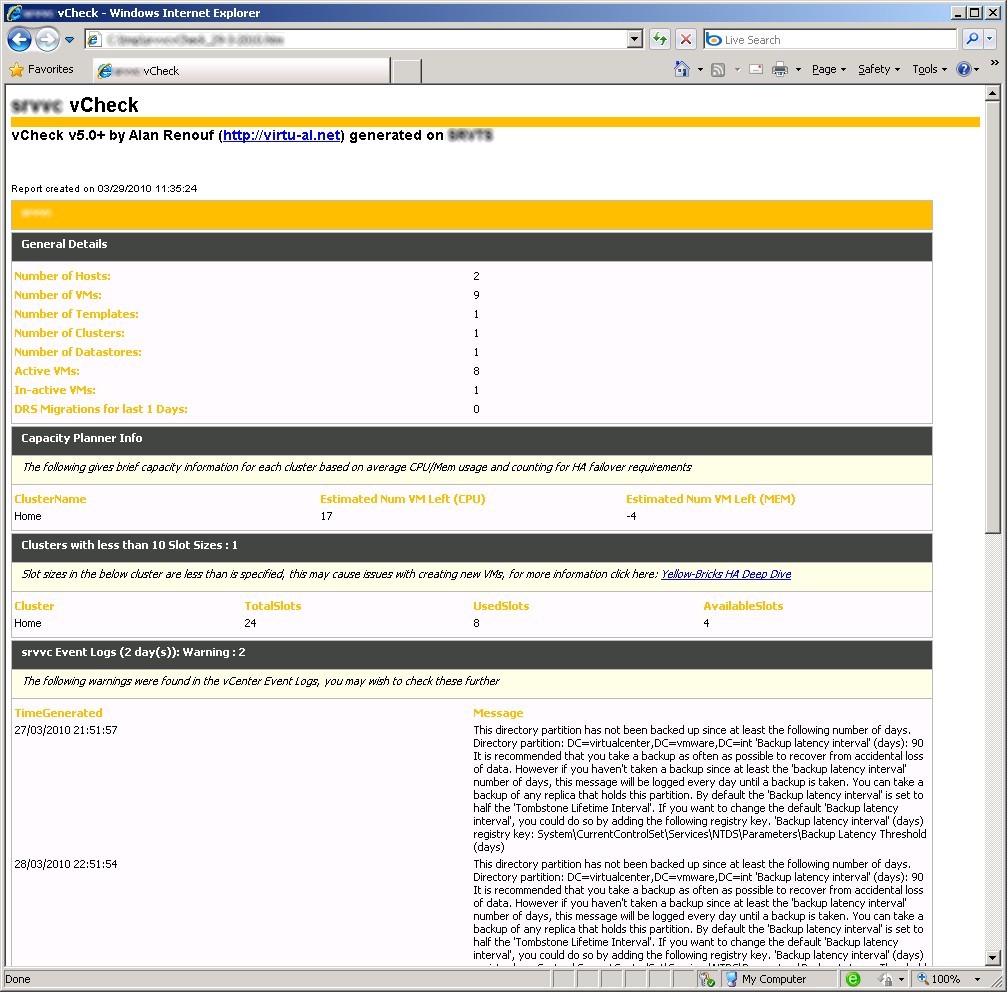Click the Refresh page icon
1007x992 pixels.
(660, 40)
